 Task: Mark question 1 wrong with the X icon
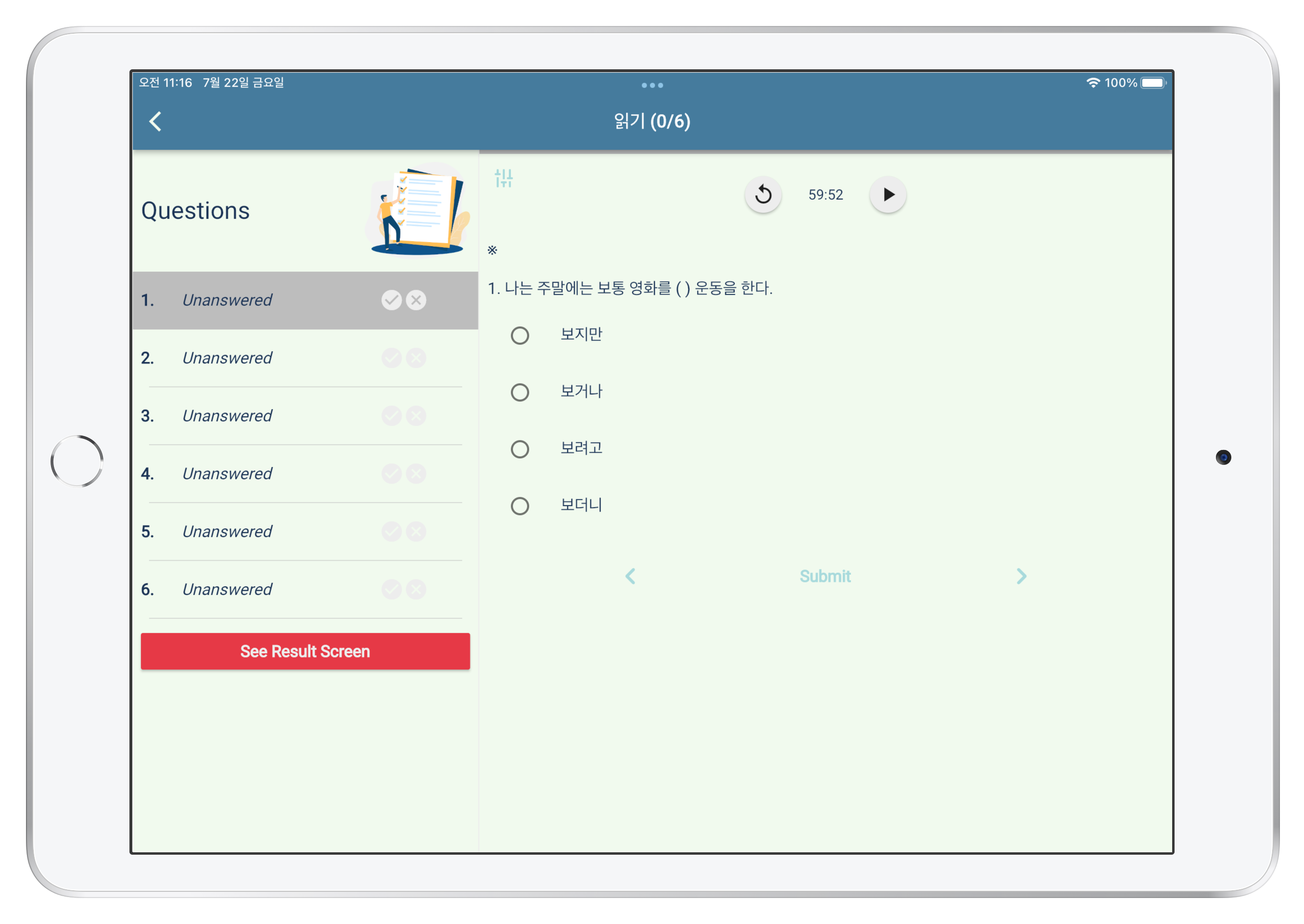[x=416, y=300]
